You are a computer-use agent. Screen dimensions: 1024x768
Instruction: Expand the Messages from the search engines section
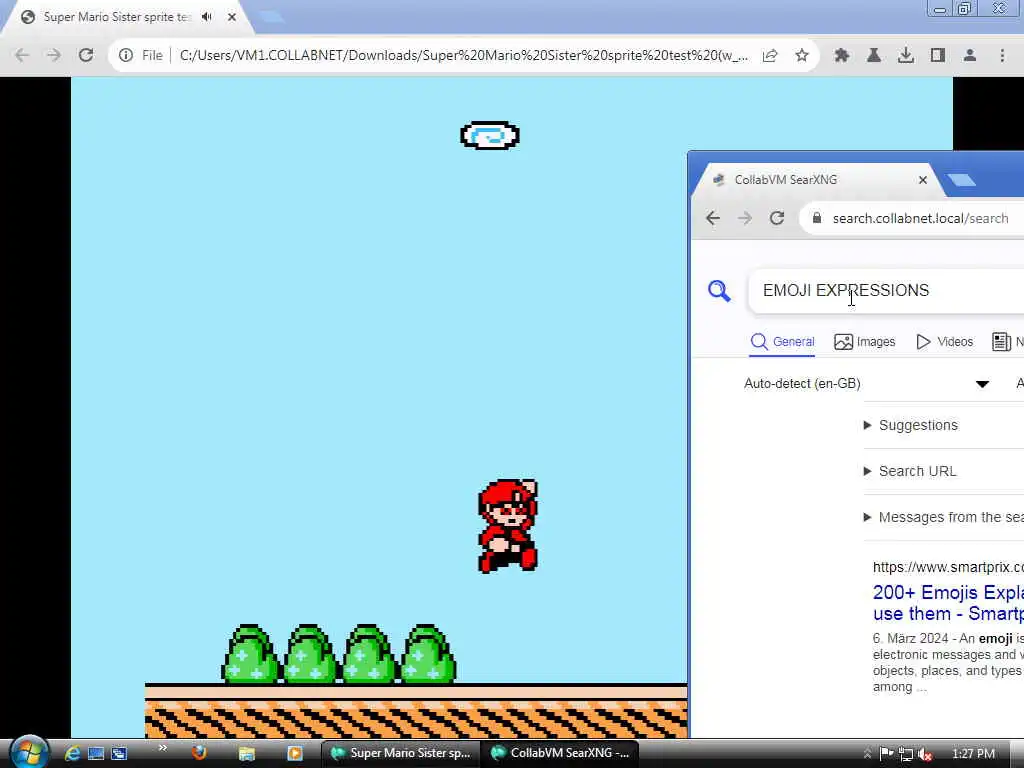pyautogui.click(x=943, y=517)
